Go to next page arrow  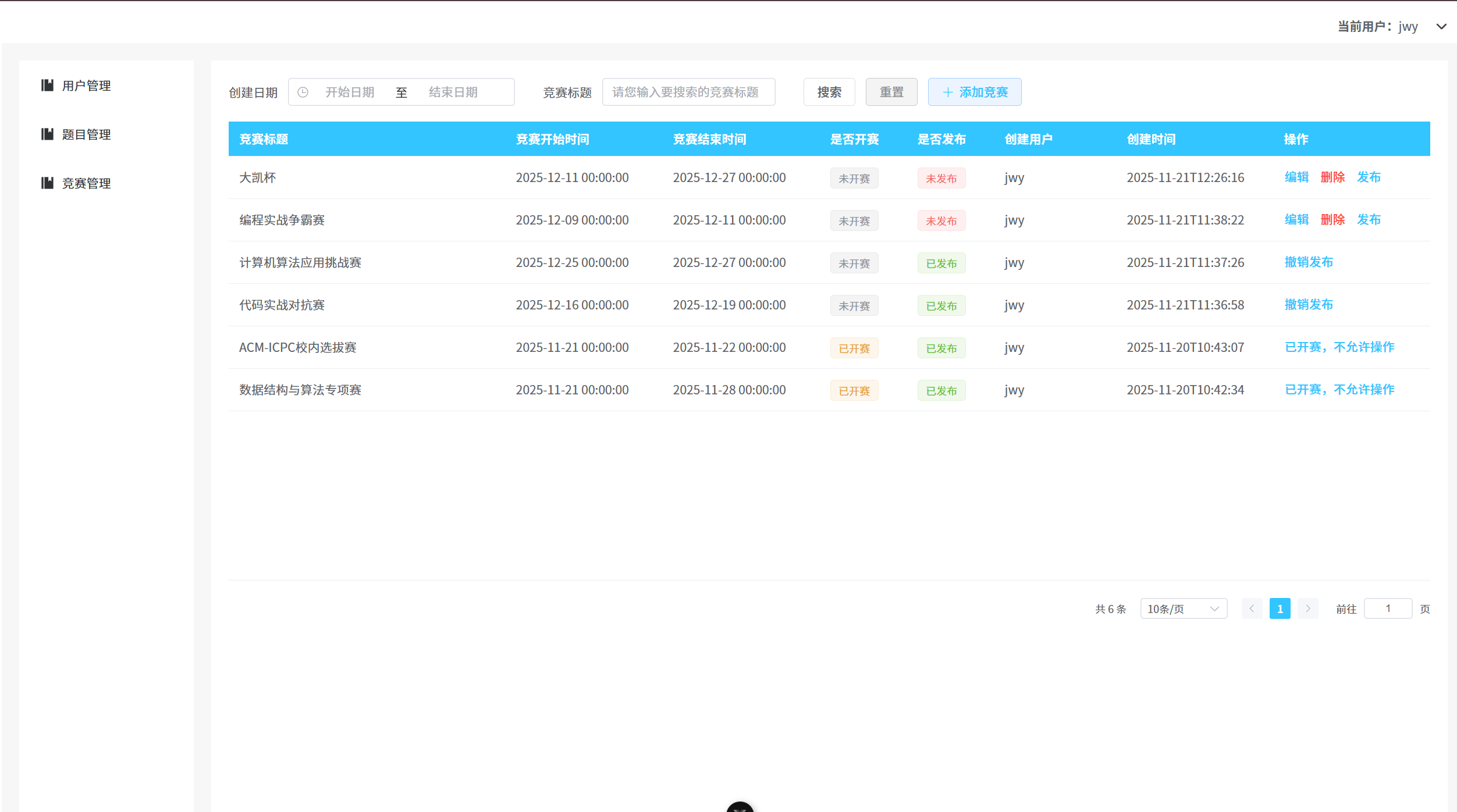coord(1308,608)
